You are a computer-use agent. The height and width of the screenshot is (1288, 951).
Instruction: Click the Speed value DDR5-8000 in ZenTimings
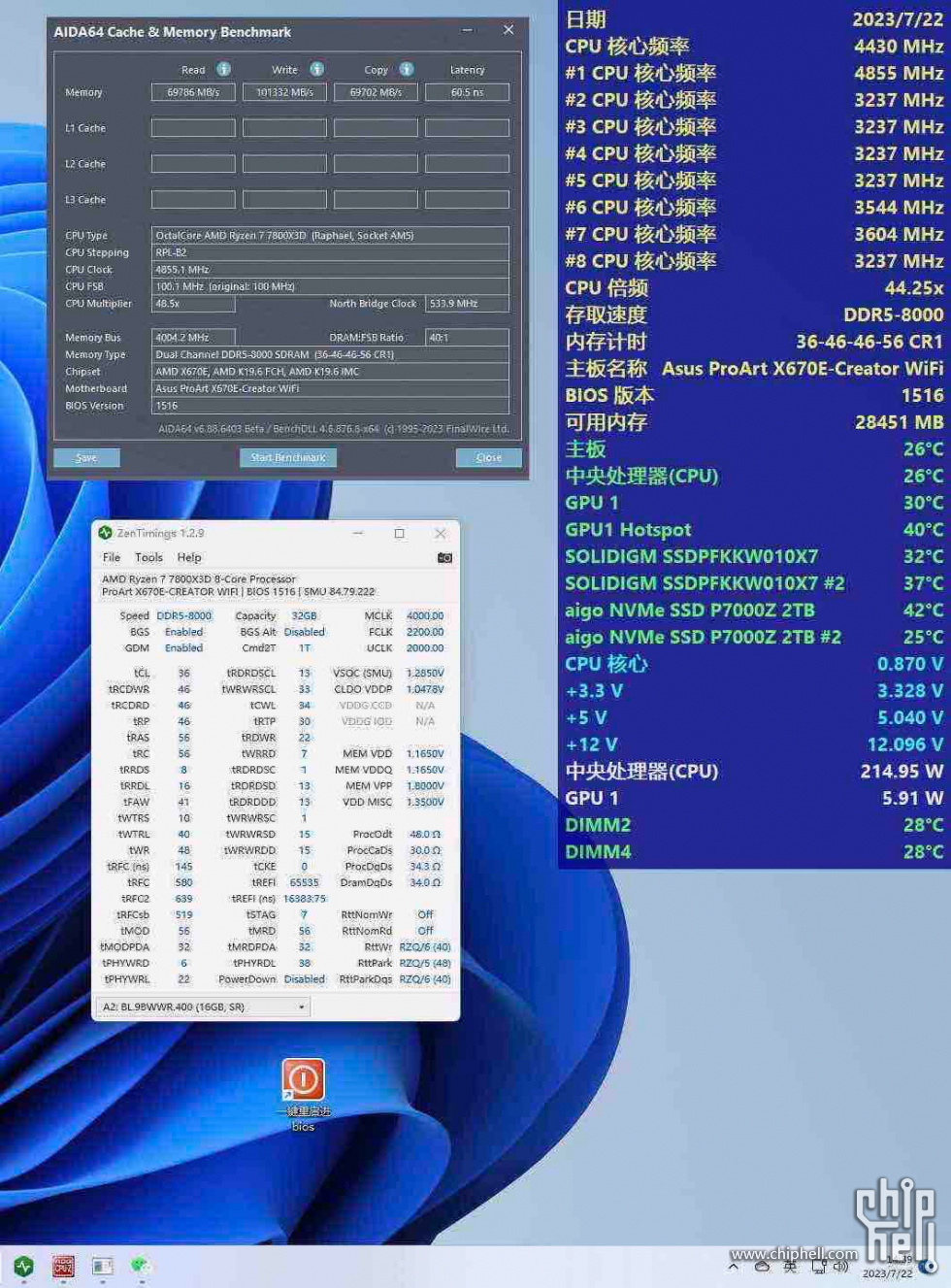coord(184,615)
